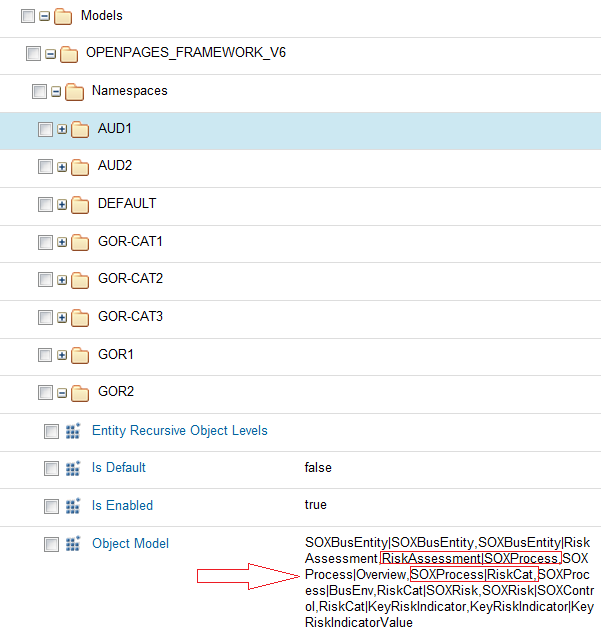The image size is (601, 643).
Task: Click the Is Default setting icon
Action: pyautogui.click(x=73, y=468)
